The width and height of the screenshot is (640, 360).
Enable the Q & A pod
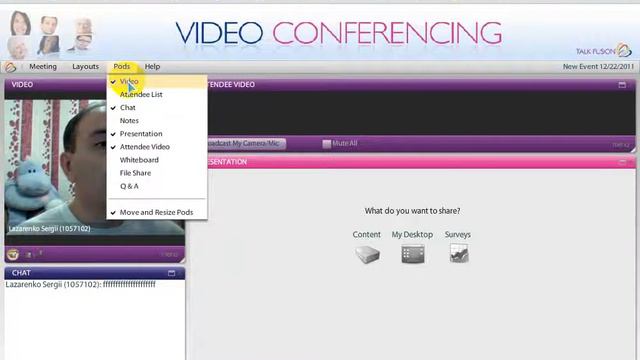(x=157, y=186)
